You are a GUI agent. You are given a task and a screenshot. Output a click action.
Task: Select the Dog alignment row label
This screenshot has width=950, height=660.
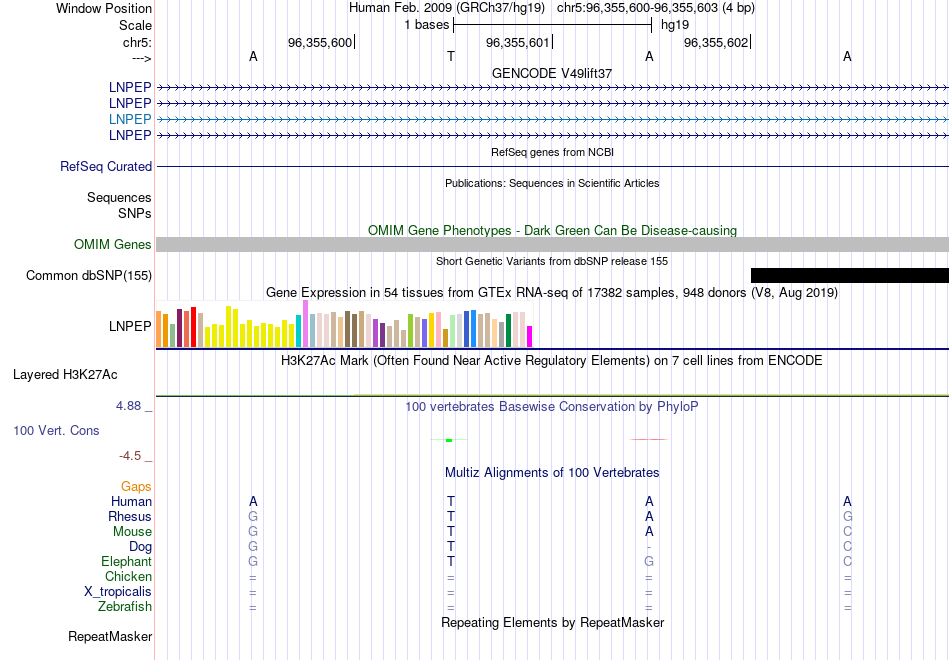[140, 547]
